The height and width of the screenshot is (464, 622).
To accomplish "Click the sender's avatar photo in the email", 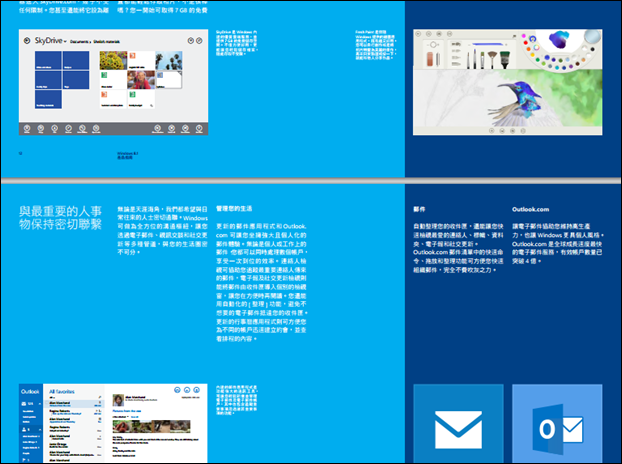I will pos(118,400).
